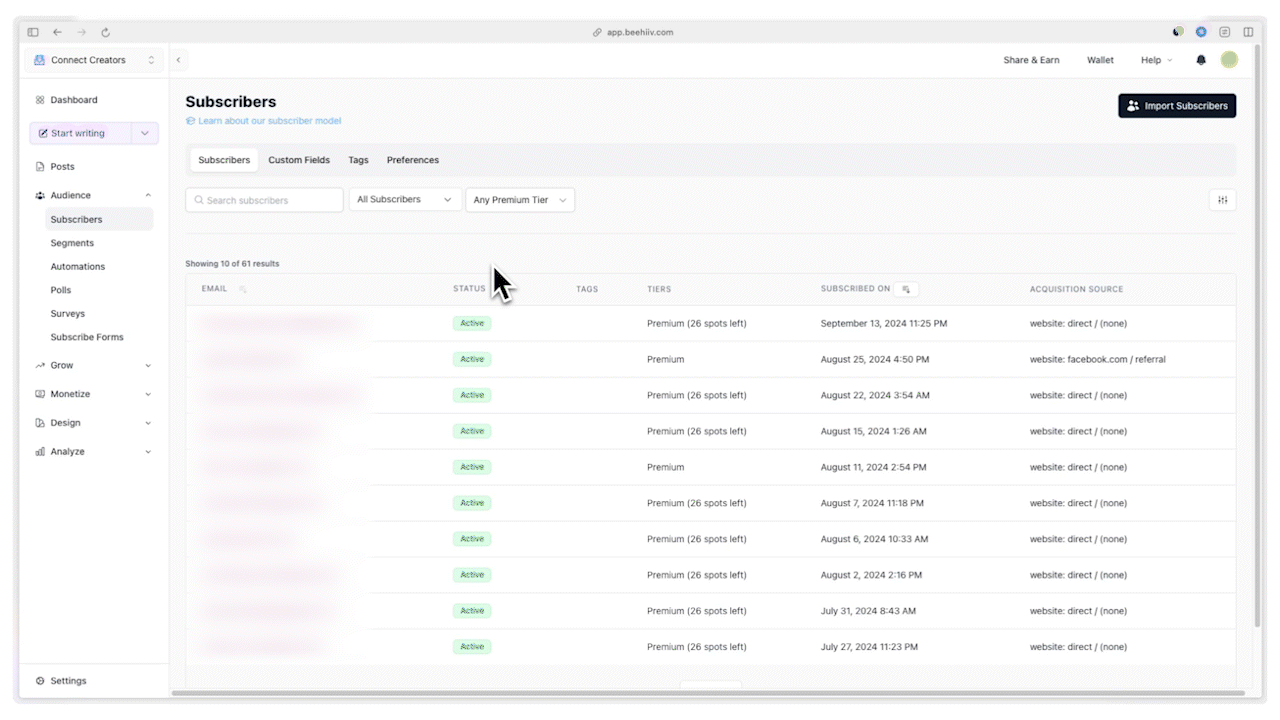Click the July 27, 2024 11:23 PM date
1280x720 pixels.
point(869,648)
